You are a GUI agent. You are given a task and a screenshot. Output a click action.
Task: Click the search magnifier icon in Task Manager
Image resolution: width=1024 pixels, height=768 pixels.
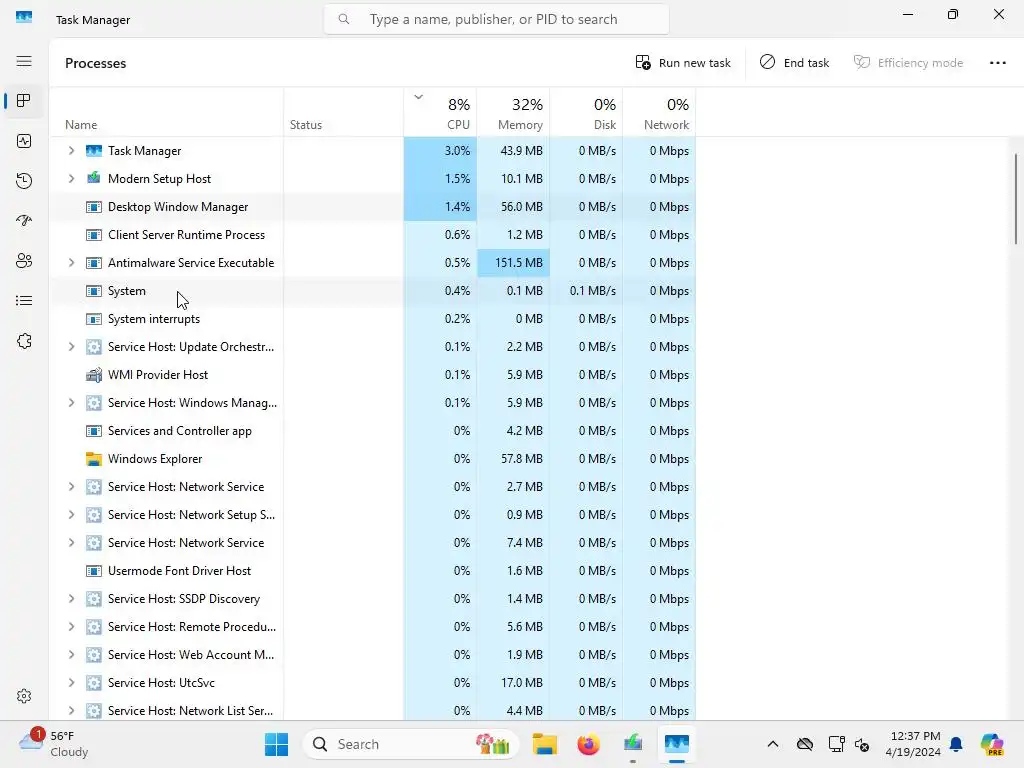click(344, 20)
